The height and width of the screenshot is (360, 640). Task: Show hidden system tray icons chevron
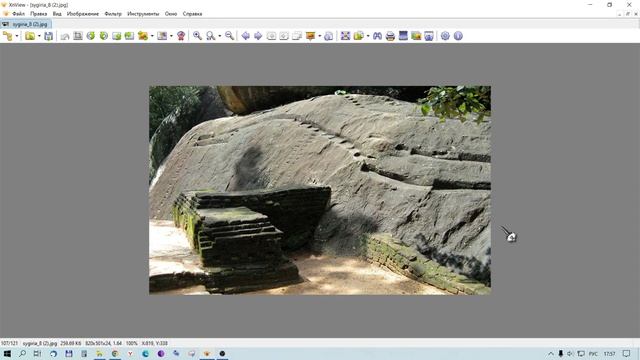[x=551, y=353]
